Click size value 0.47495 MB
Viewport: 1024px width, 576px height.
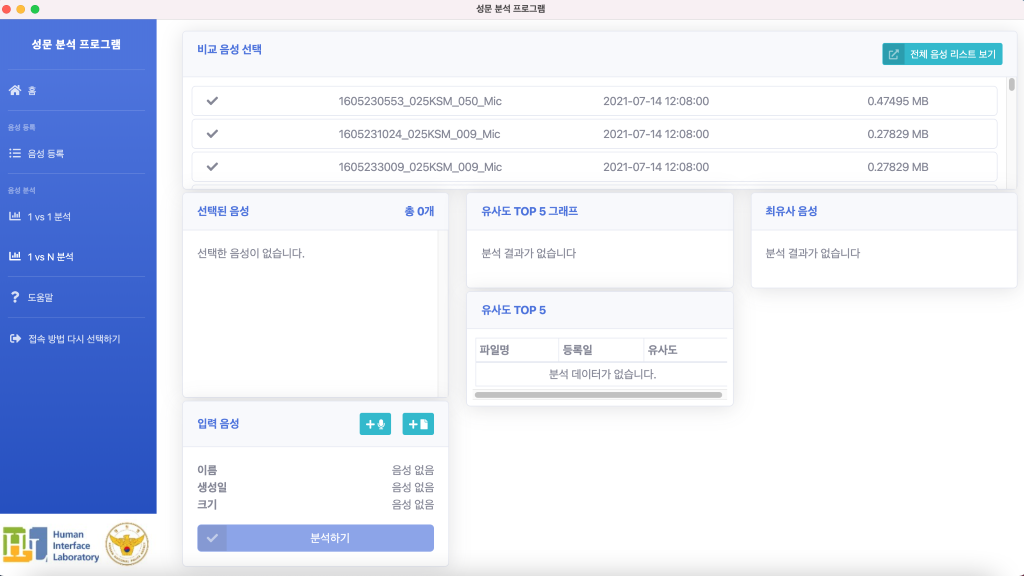898,101
